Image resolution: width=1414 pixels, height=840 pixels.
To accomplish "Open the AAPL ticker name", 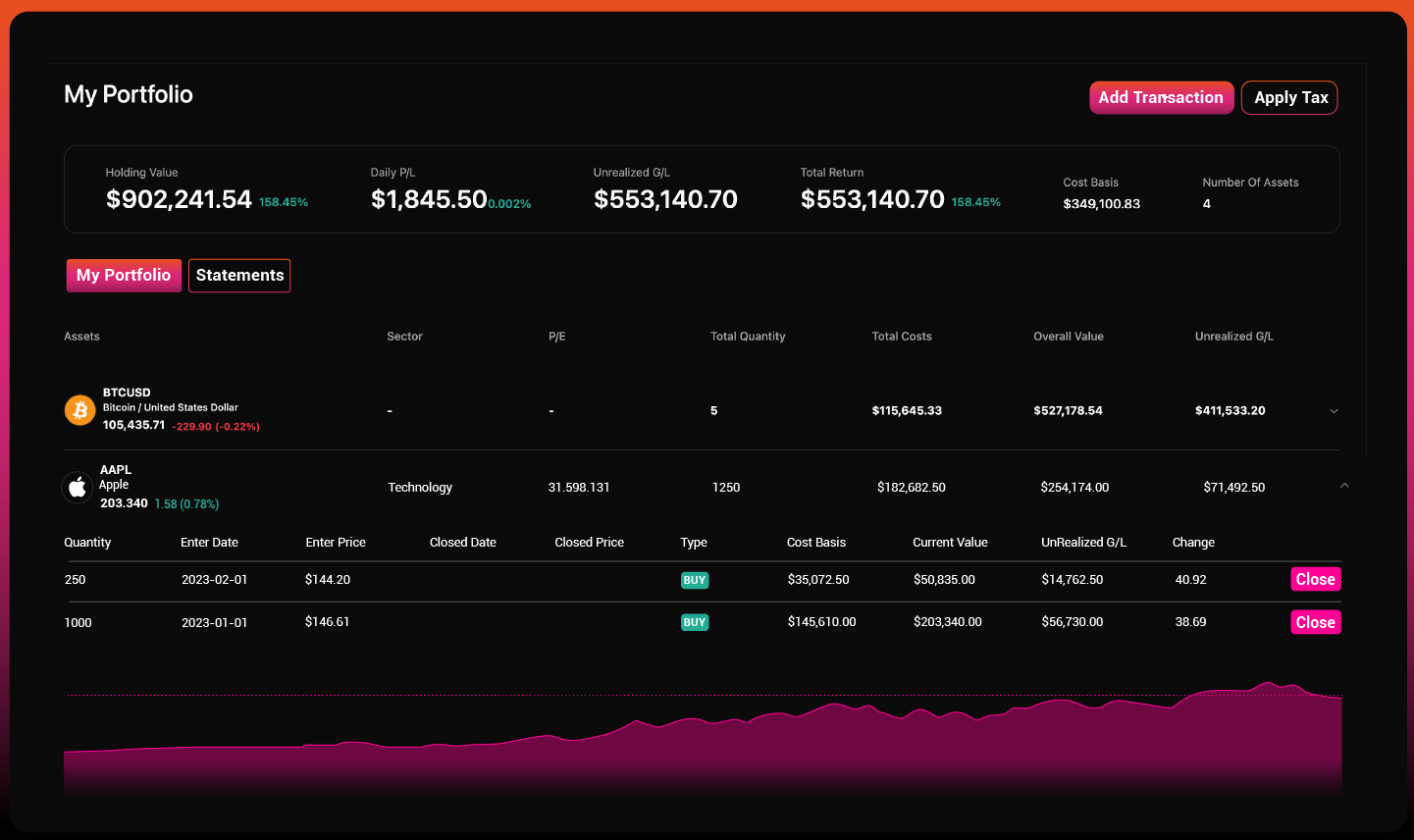I will click(x=116, y=470).
